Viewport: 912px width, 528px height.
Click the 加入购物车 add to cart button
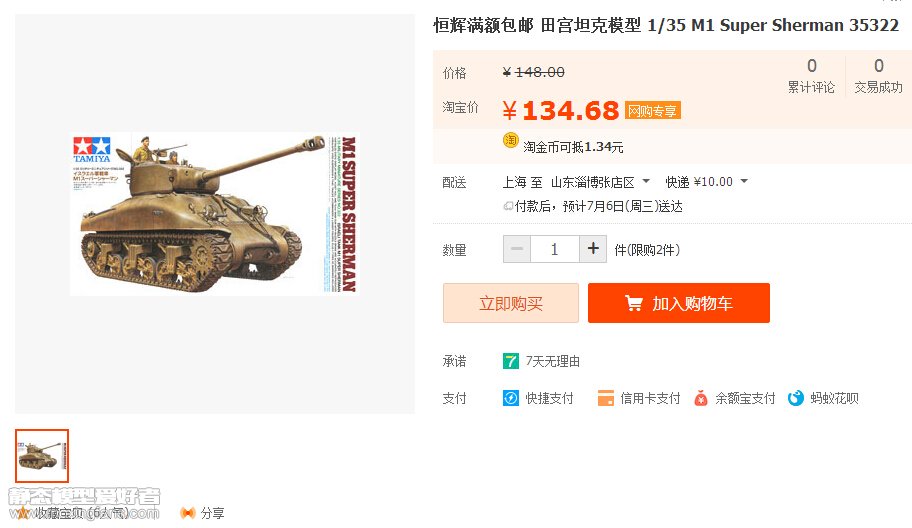click(679, 303)
